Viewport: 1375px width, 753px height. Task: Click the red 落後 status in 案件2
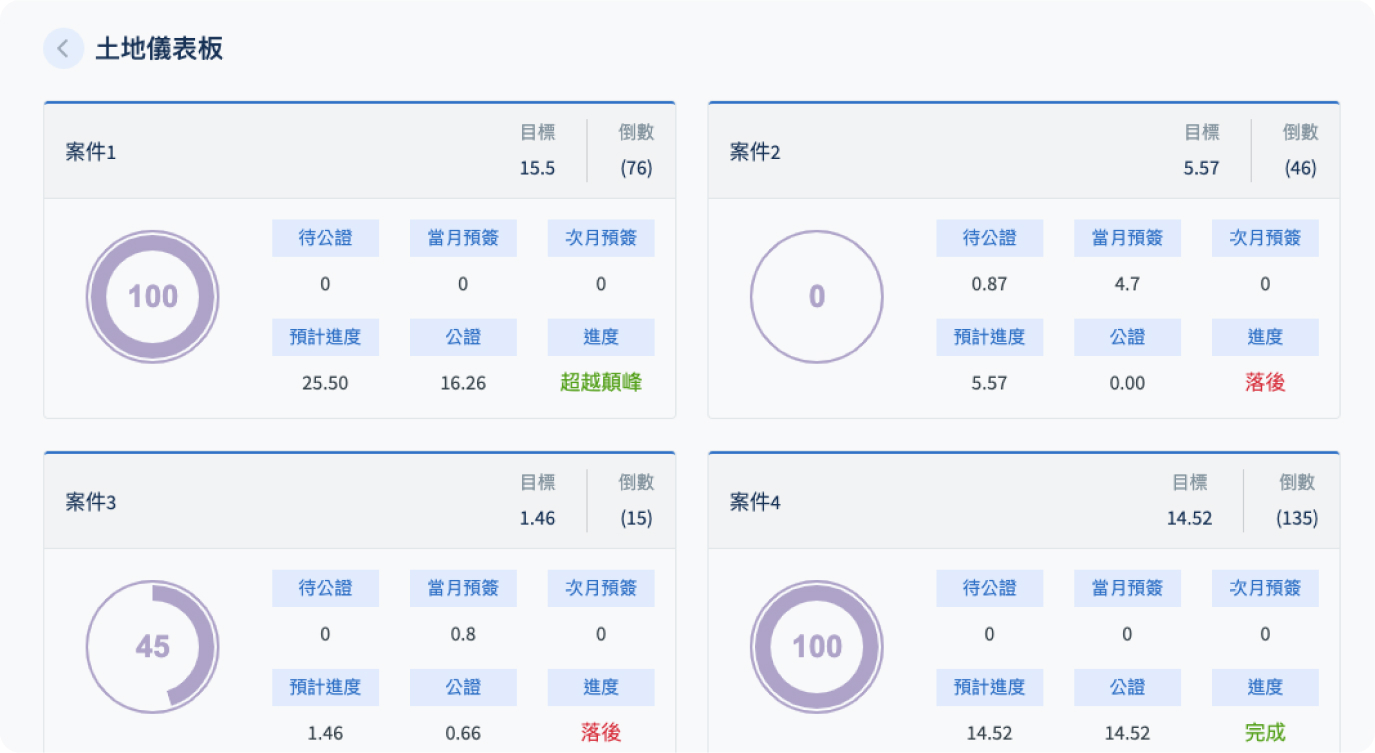[1265, 383]
